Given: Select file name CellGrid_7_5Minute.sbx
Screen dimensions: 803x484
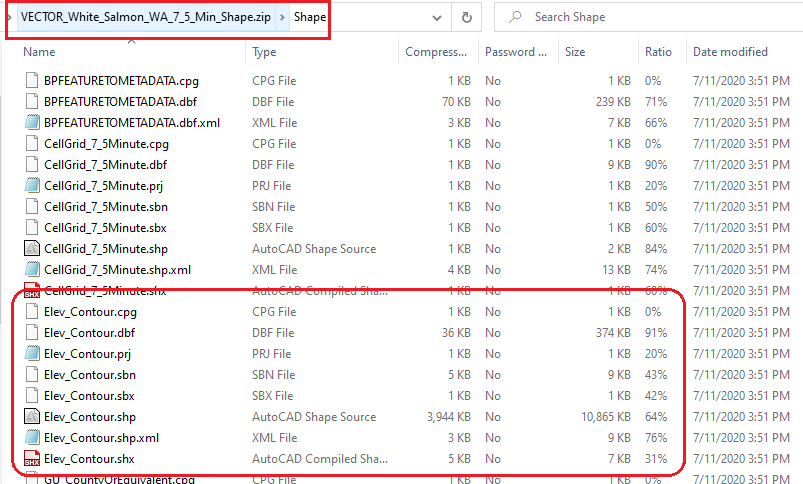Looking at the screenshot, I should point(105,227).
